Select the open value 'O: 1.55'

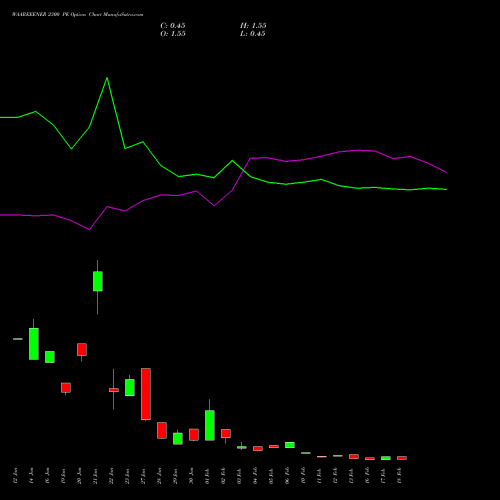(173, 34)
